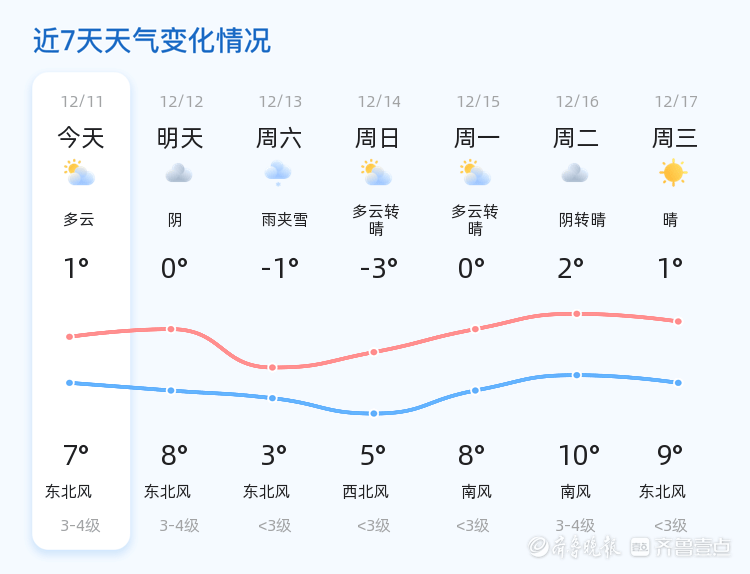The height and width of the screenshot is (574, 750).
Task: Click the sleet icon for 周六
Action: tap(278, 174)
